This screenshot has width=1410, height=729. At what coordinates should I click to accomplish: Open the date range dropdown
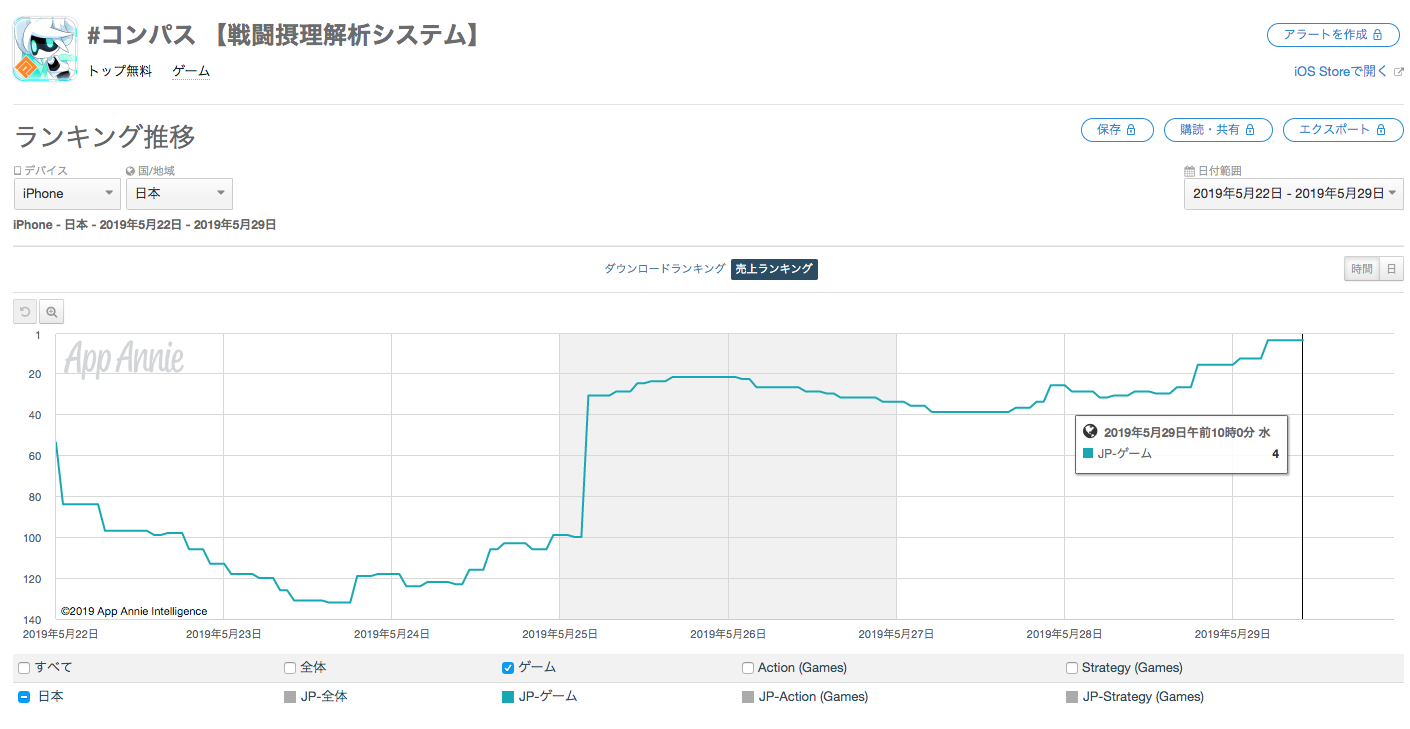[1293, 193]
